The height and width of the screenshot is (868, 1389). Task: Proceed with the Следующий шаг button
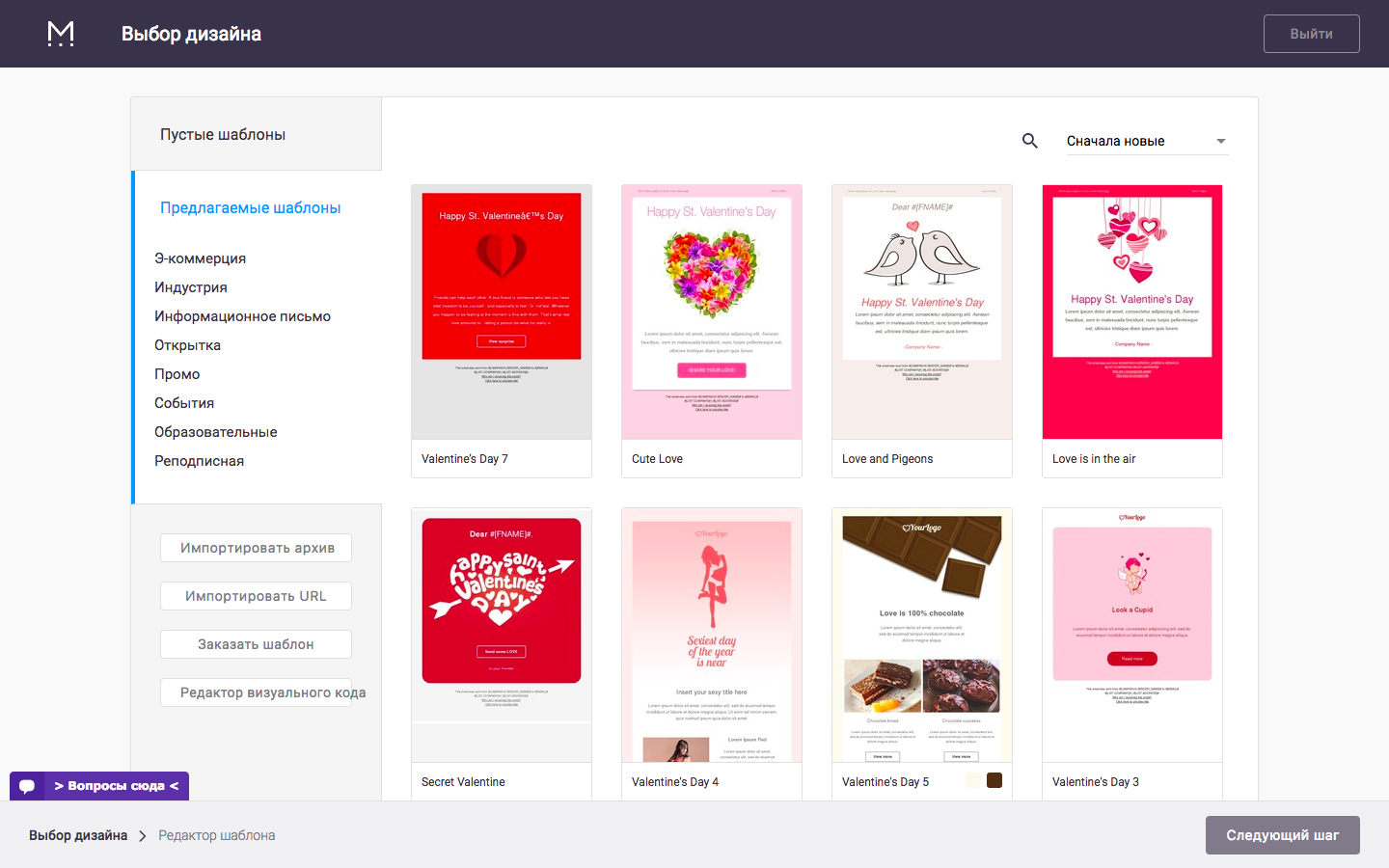1282,835
